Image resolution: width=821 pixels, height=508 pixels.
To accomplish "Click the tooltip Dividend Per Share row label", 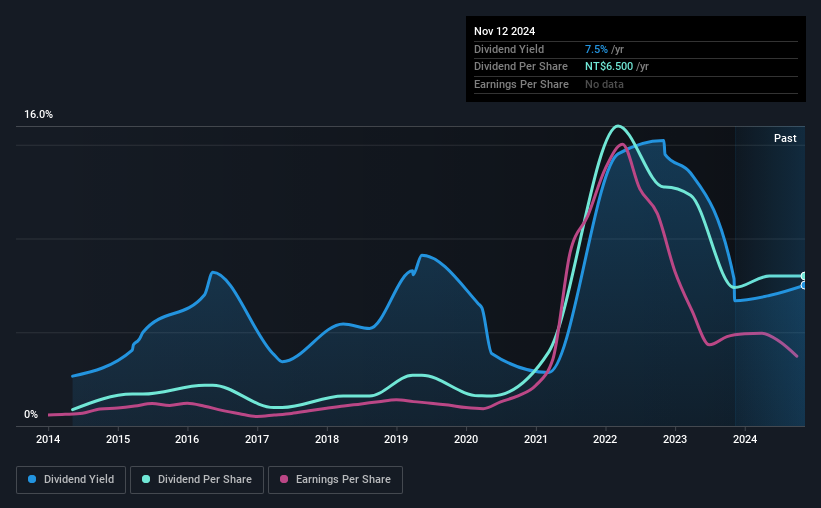I will click(x=521, y=67).
